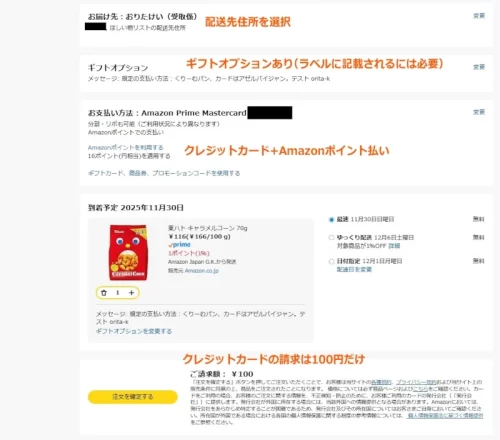
Task: Open the Amazon.co.jp seller link
Action: [x=202, y=271]
